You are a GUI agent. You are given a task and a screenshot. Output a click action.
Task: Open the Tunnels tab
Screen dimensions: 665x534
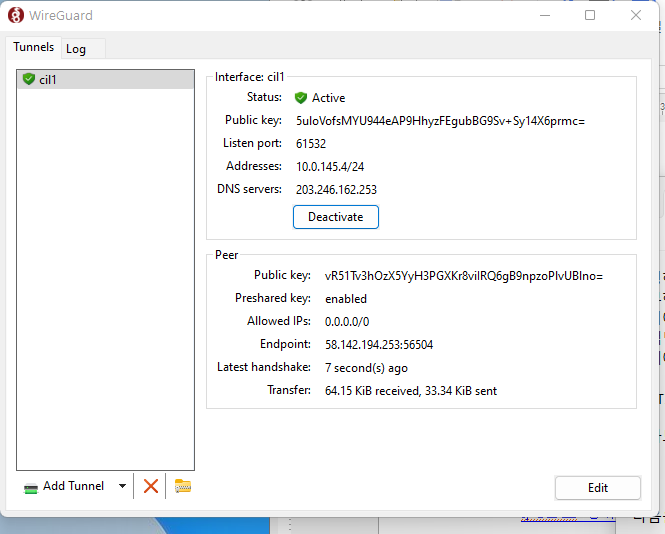point(34,47)
